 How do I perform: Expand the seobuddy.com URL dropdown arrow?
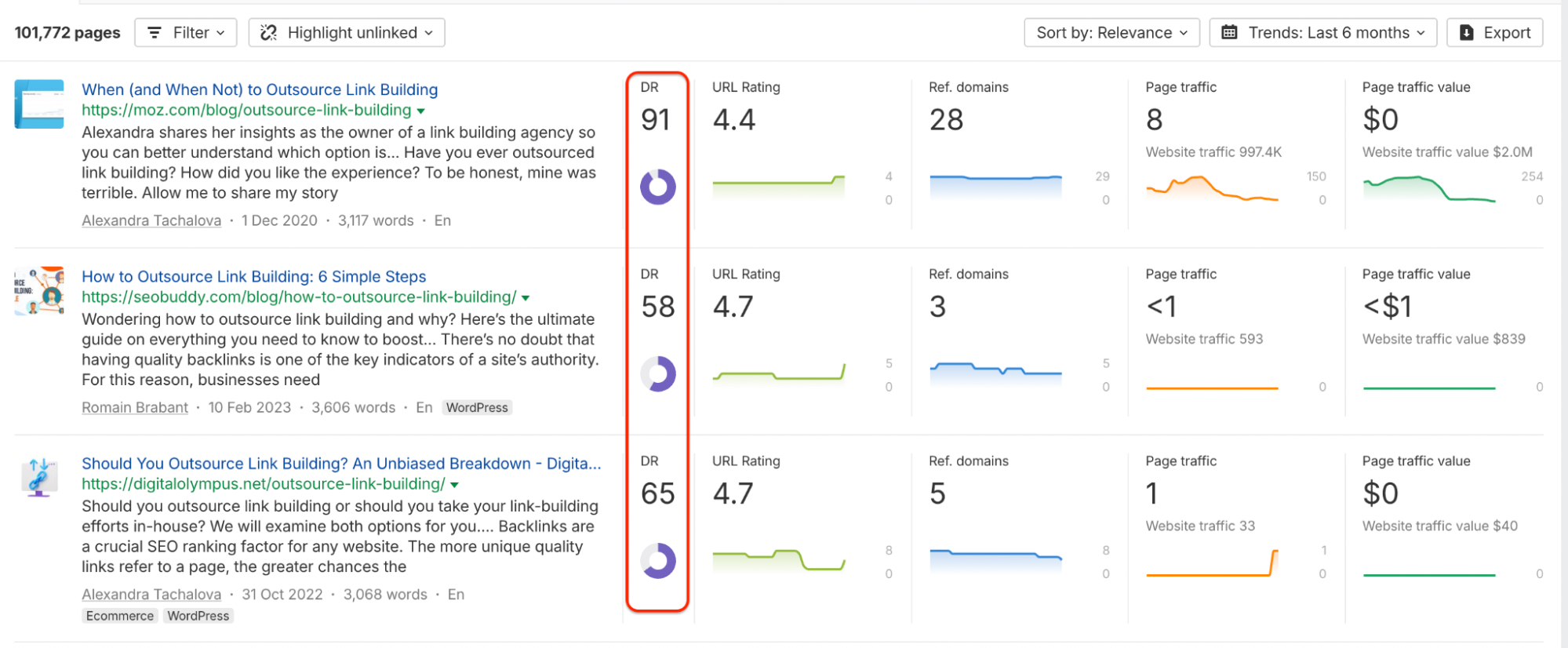(526, 298)
